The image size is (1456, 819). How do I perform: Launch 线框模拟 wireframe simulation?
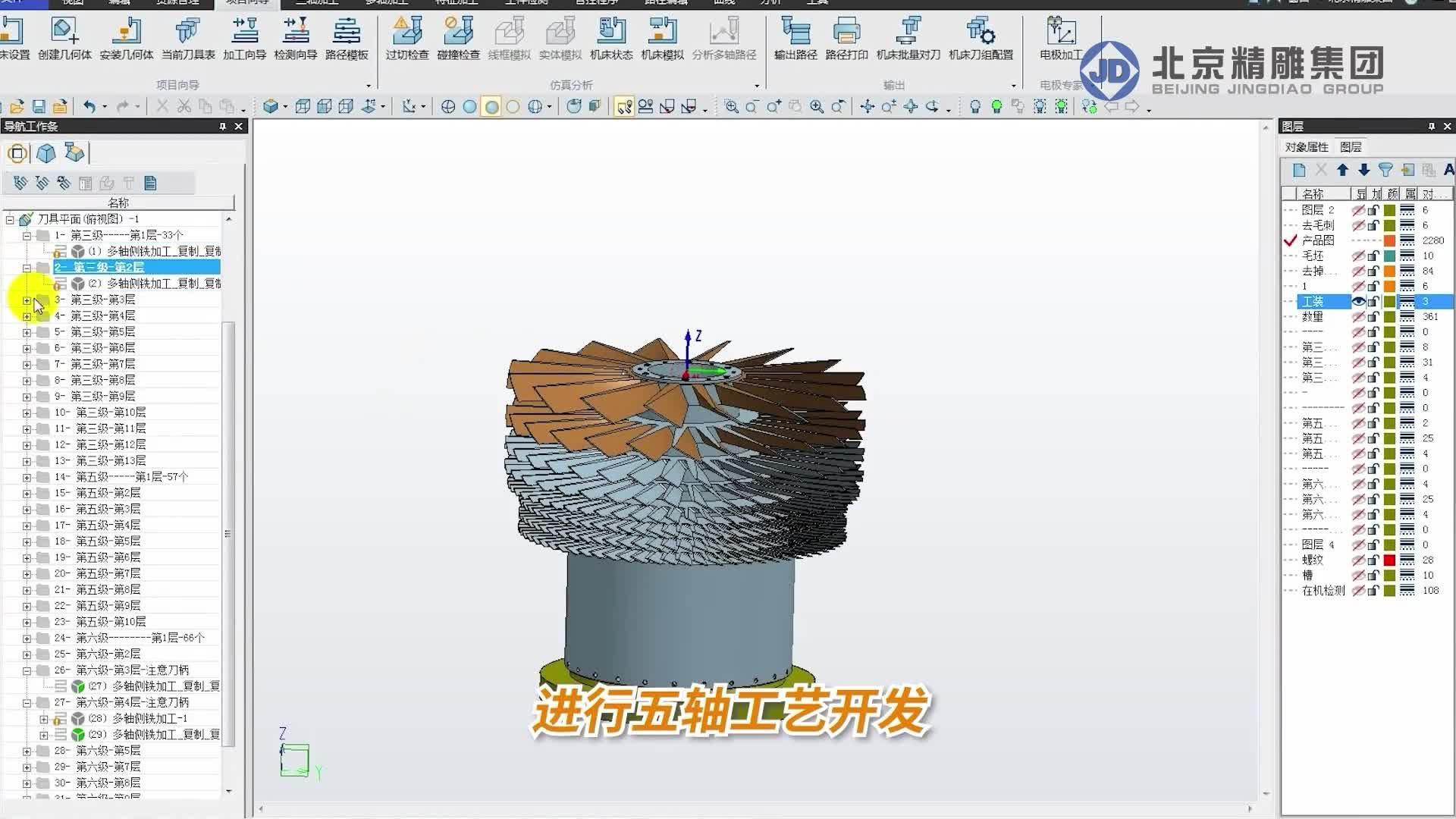coord(510,38)
